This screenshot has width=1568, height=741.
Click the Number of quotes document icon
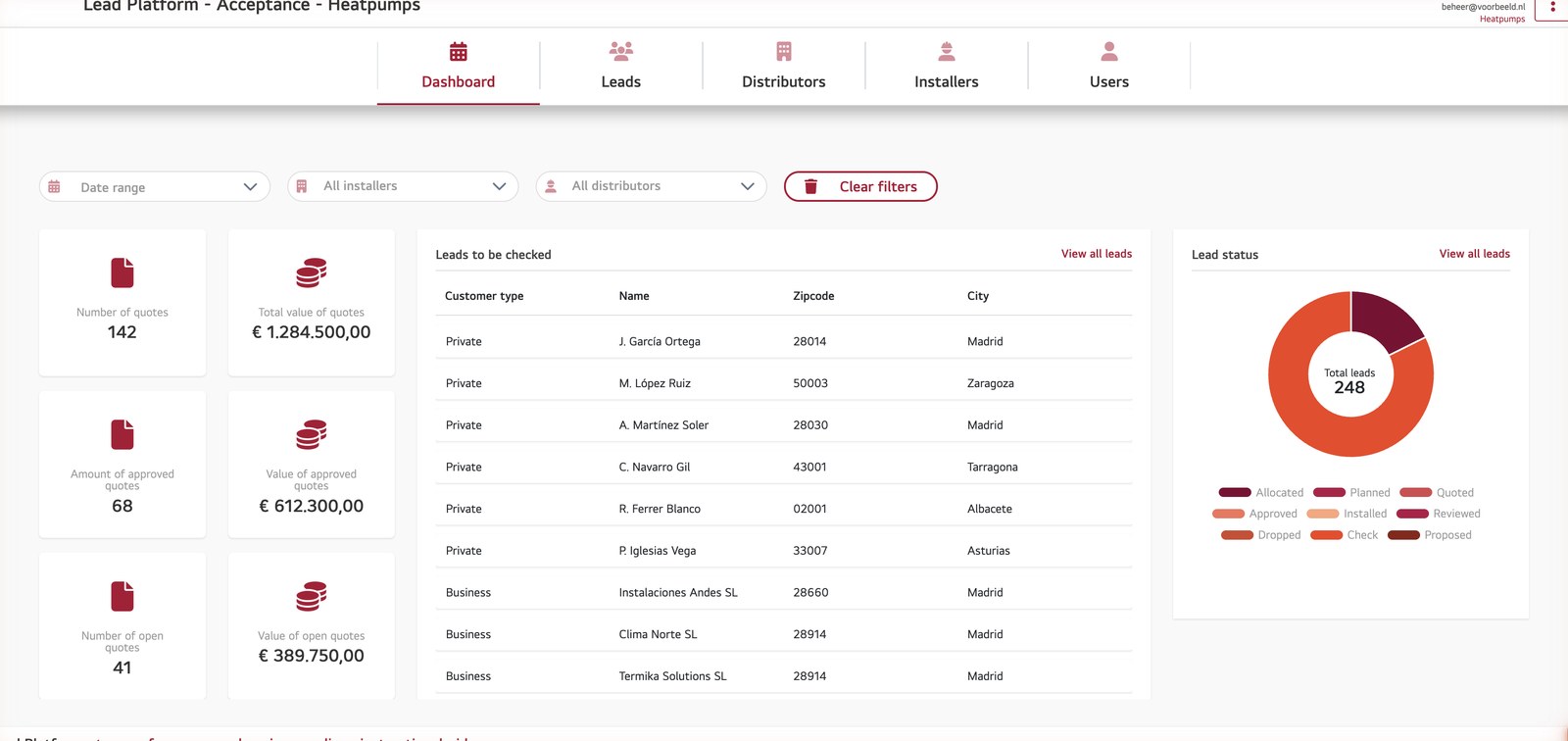pyautogui.click(x=122, y=272)
